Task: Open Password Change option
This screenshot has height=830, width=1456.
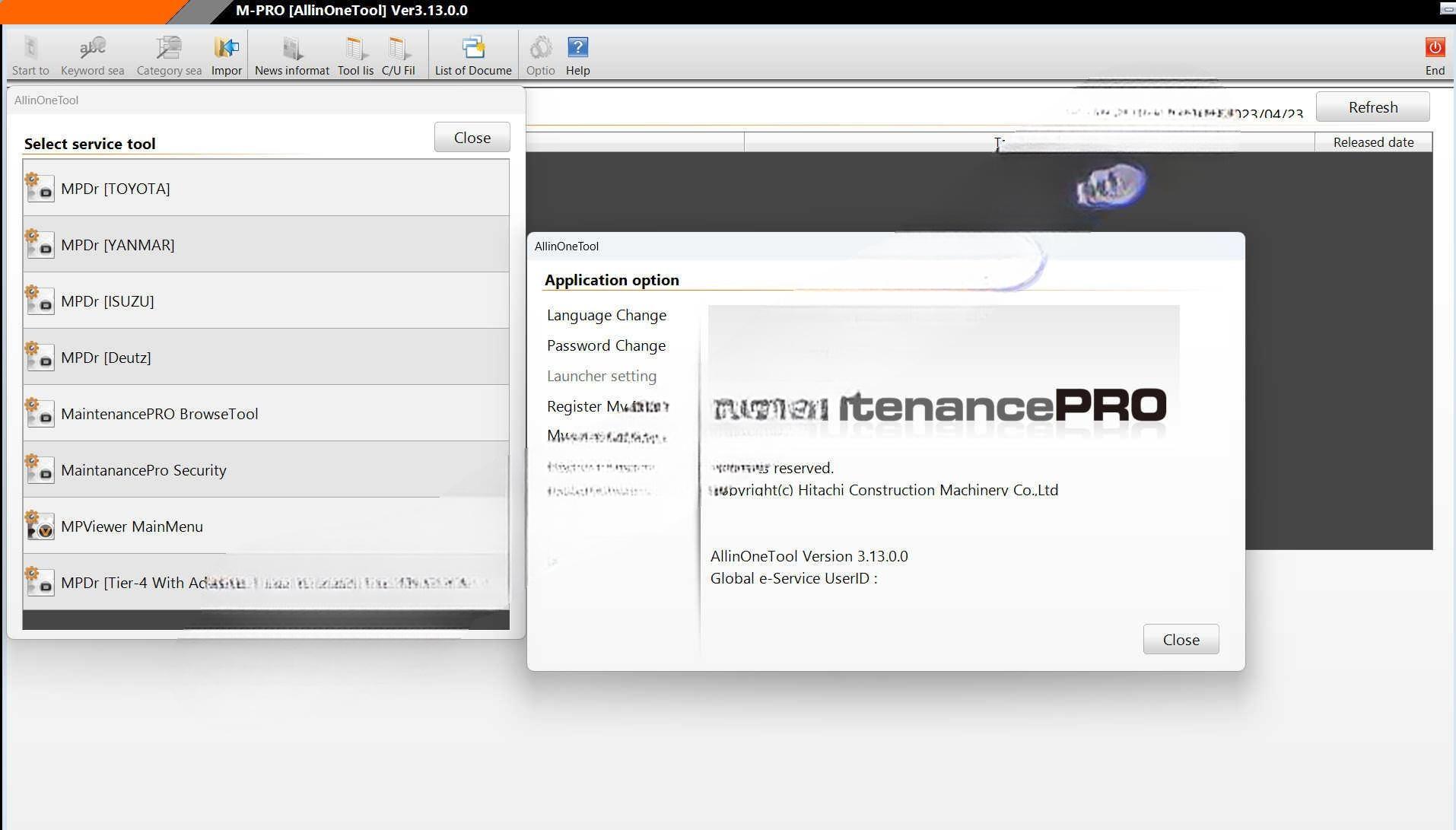Action: point(606,345)
